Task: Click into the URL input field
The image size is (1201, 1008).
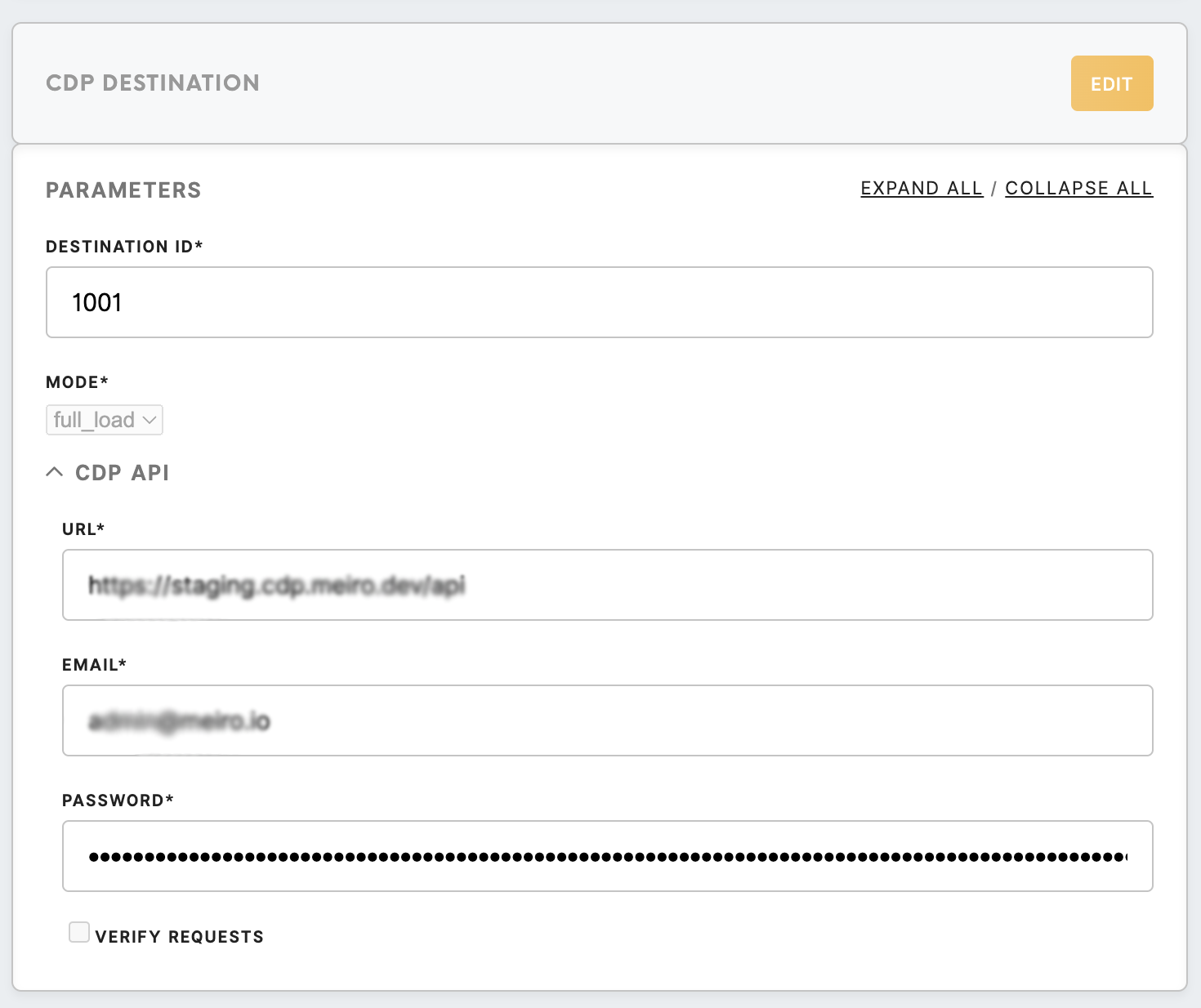Action: [x=607, y=585]
